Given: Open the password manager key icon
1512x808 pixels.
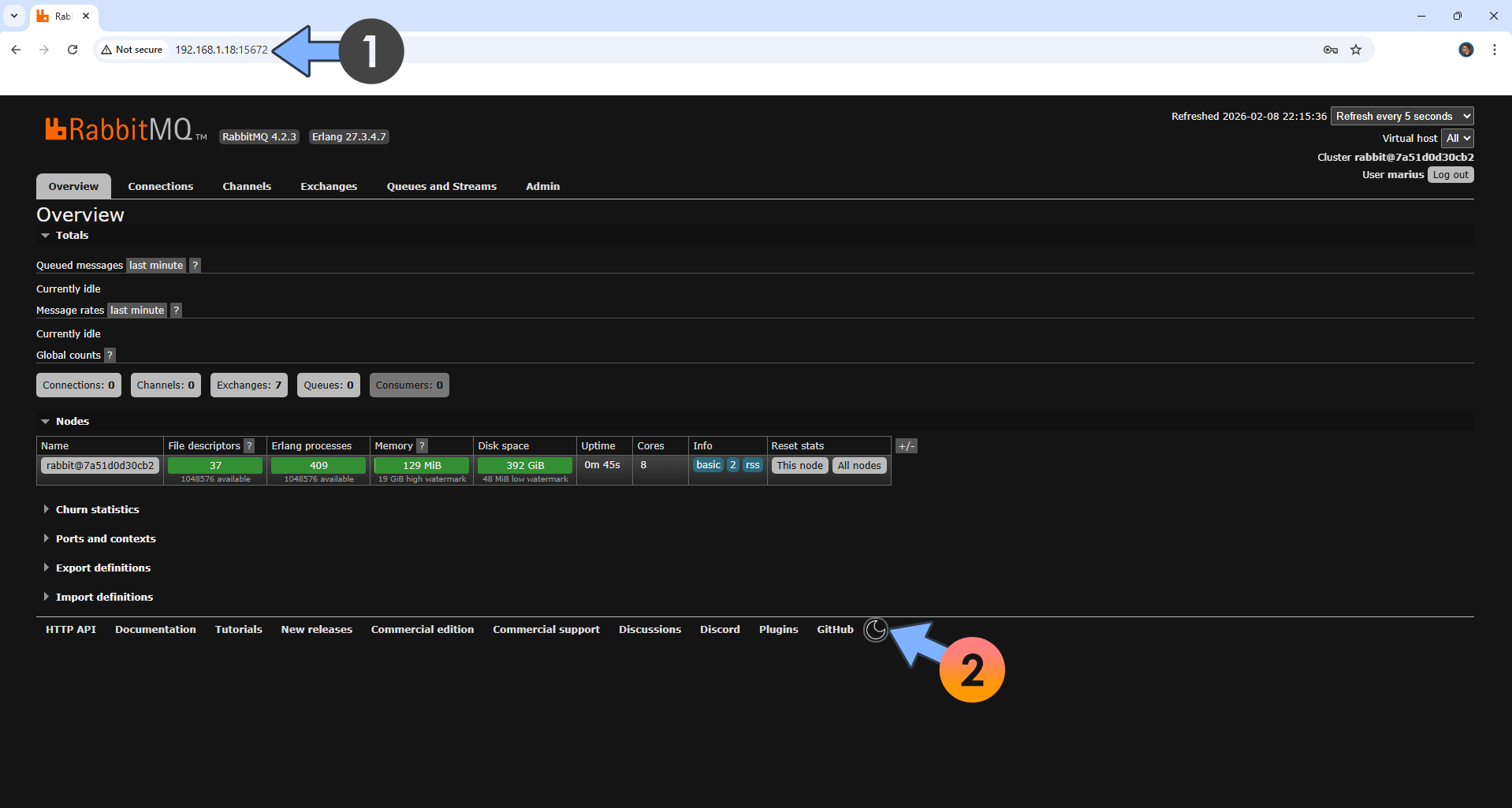Looking at the screenshot, I should click(1331, 50).
